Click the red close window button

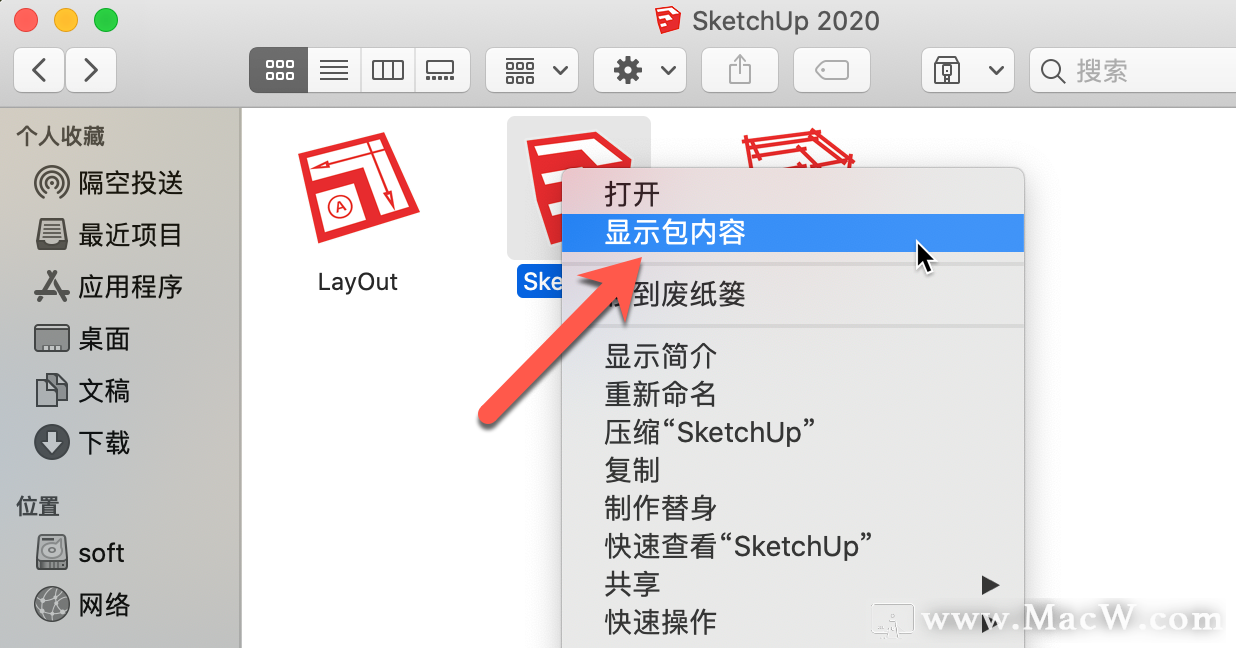click(x=27, y=19)
